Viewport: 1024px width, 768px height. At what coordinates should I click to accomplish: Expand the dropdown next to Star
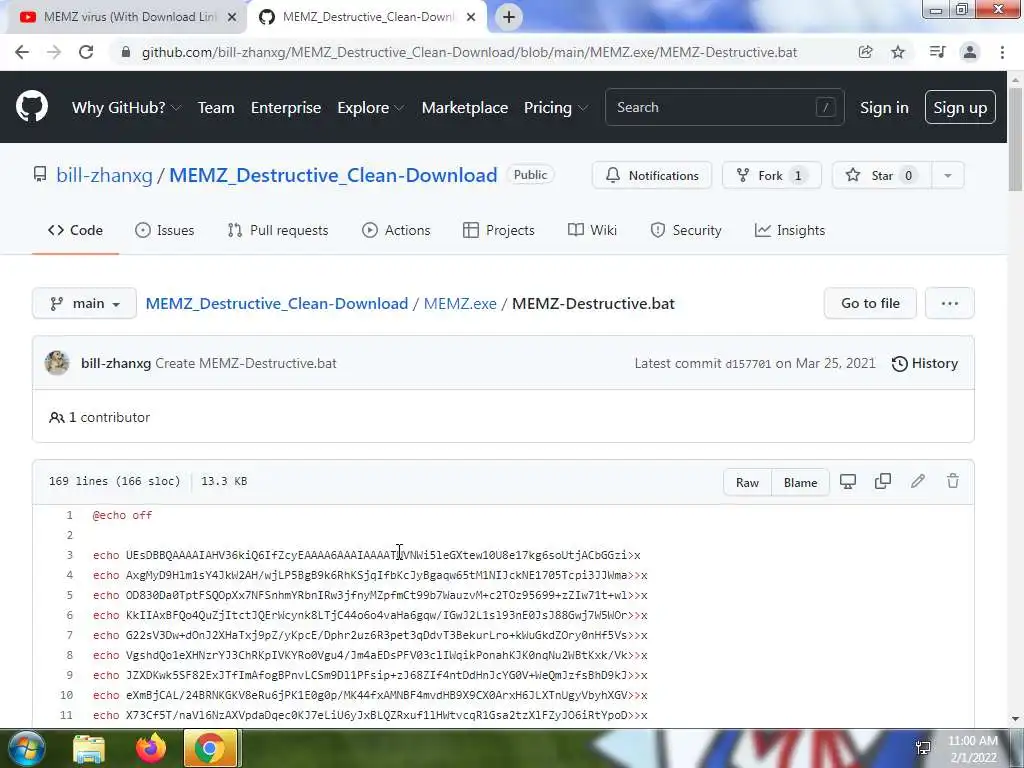click(948, 175)
